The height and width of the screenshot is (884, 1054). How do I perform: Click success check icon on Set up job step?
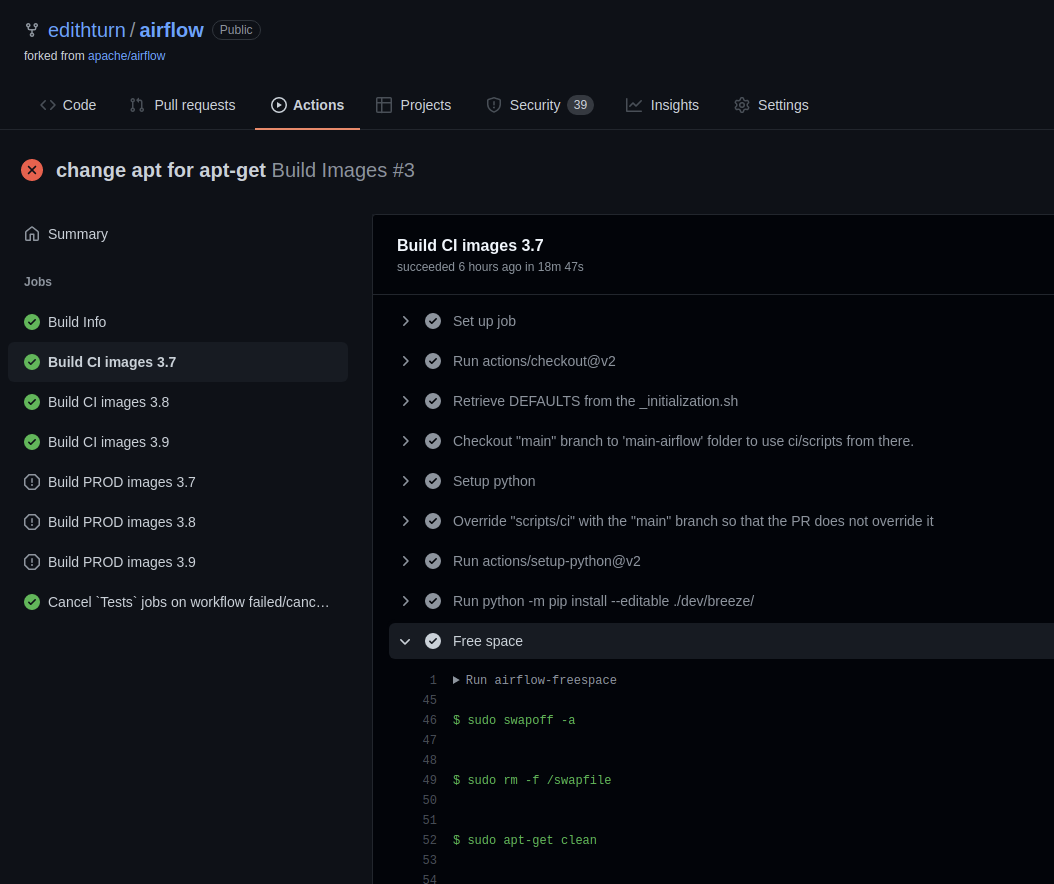click(x=433, y=321)
